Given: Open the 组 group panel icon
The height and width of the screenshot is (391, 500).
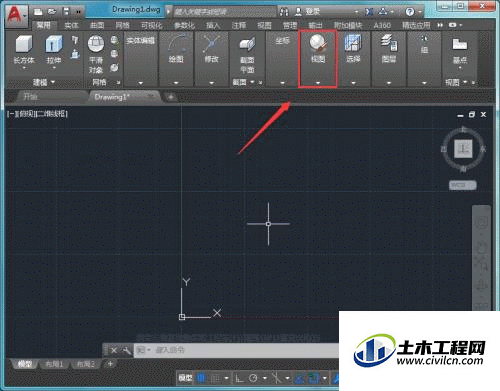Looking at the screenshot, I should (424, 39).
